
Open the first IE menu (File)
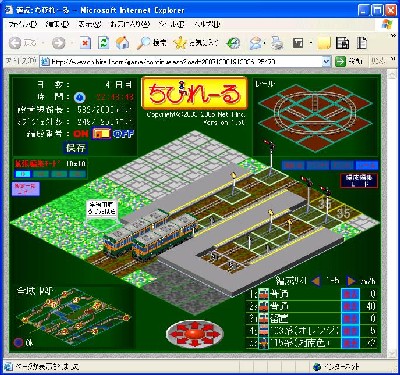[23, 24]
